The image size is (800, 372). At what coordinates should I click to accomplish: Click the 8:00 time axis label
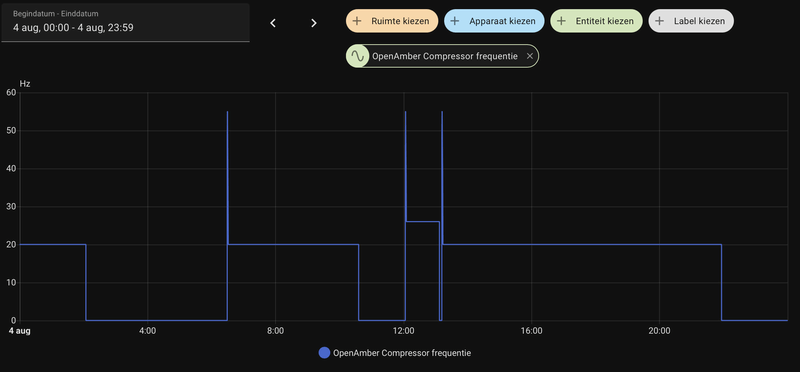click(276, 331)
